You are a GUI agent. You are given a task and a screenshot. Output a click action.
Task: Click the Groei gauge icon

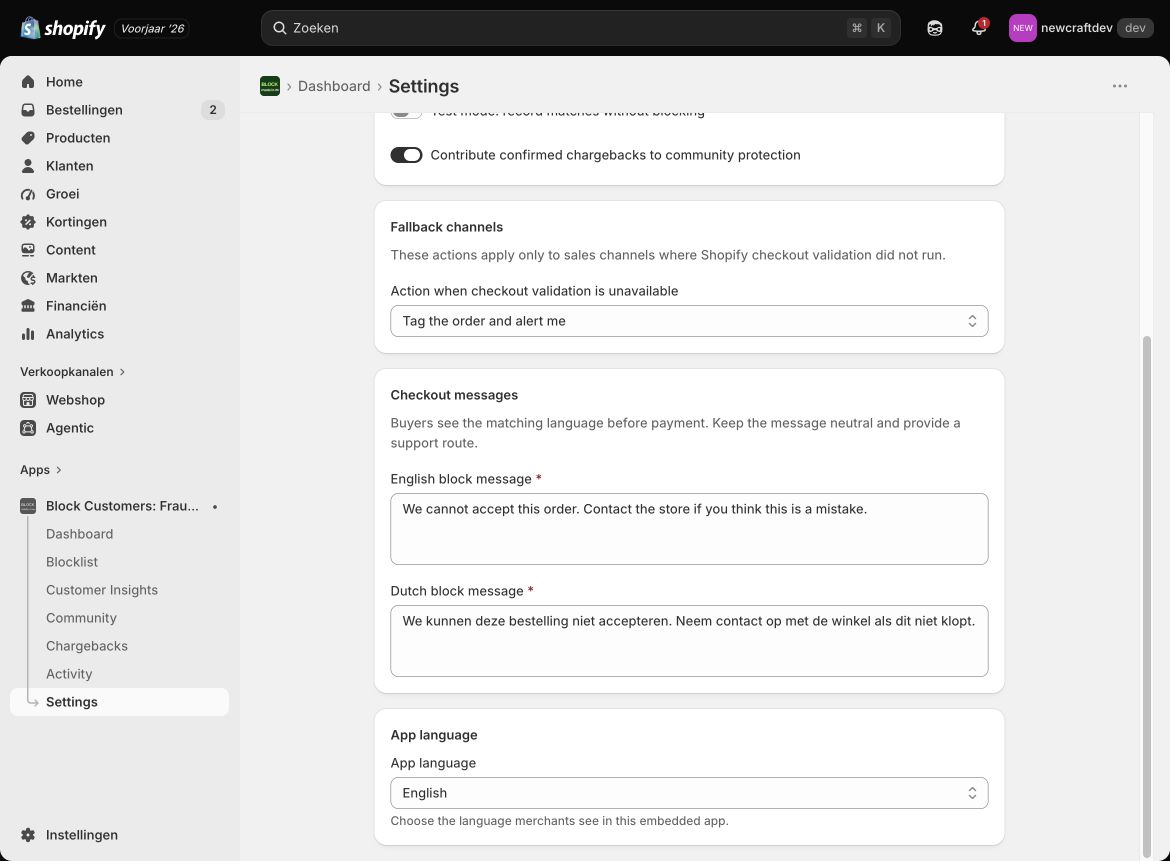coord(28,194)
